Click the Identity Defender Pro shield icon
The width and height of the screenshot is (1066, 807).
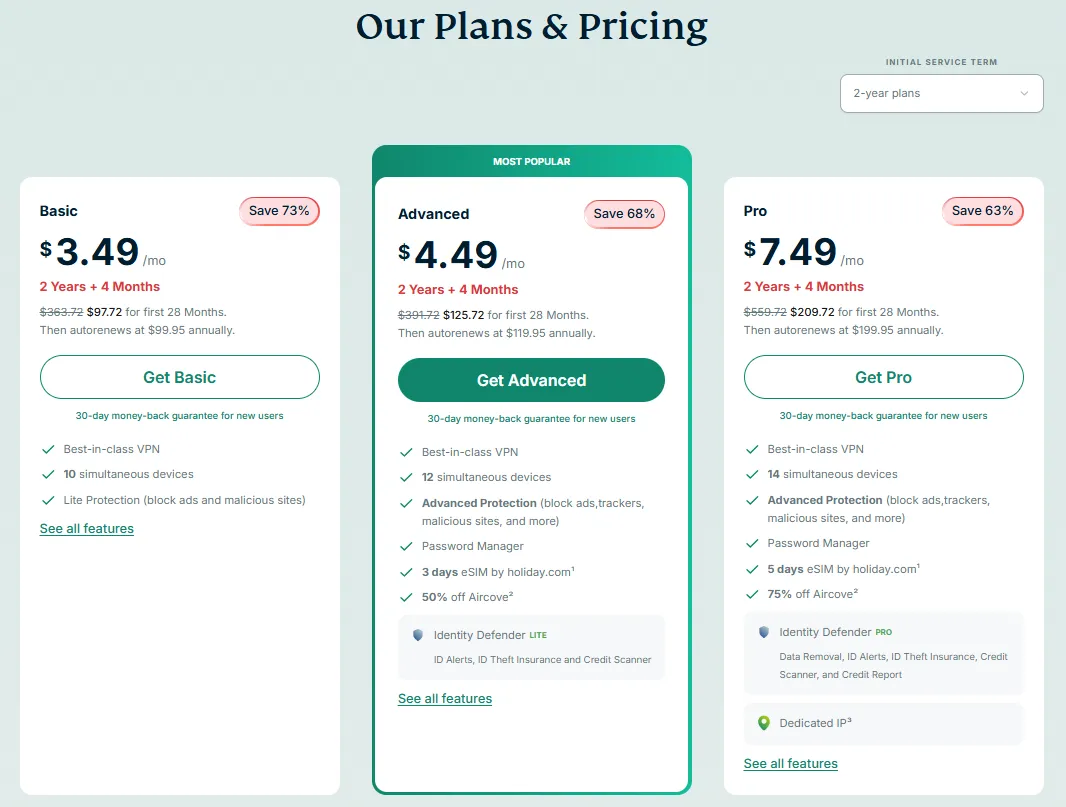763,632
